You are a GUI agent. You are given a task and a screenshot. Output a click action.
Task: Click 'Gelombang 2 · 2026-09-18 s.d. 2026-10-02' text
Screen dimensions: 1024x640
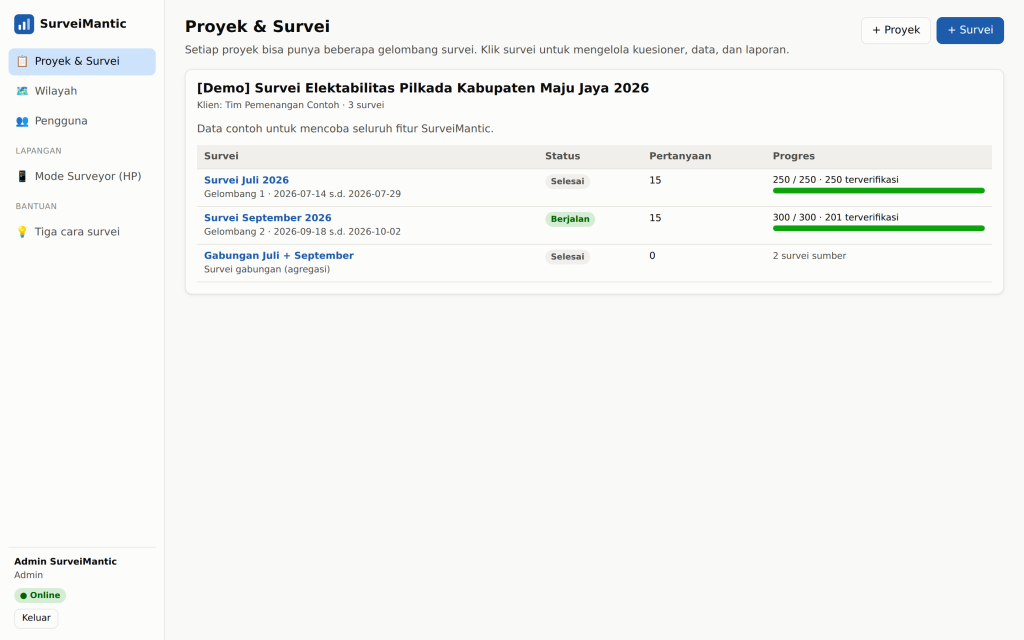click(302, 232)
